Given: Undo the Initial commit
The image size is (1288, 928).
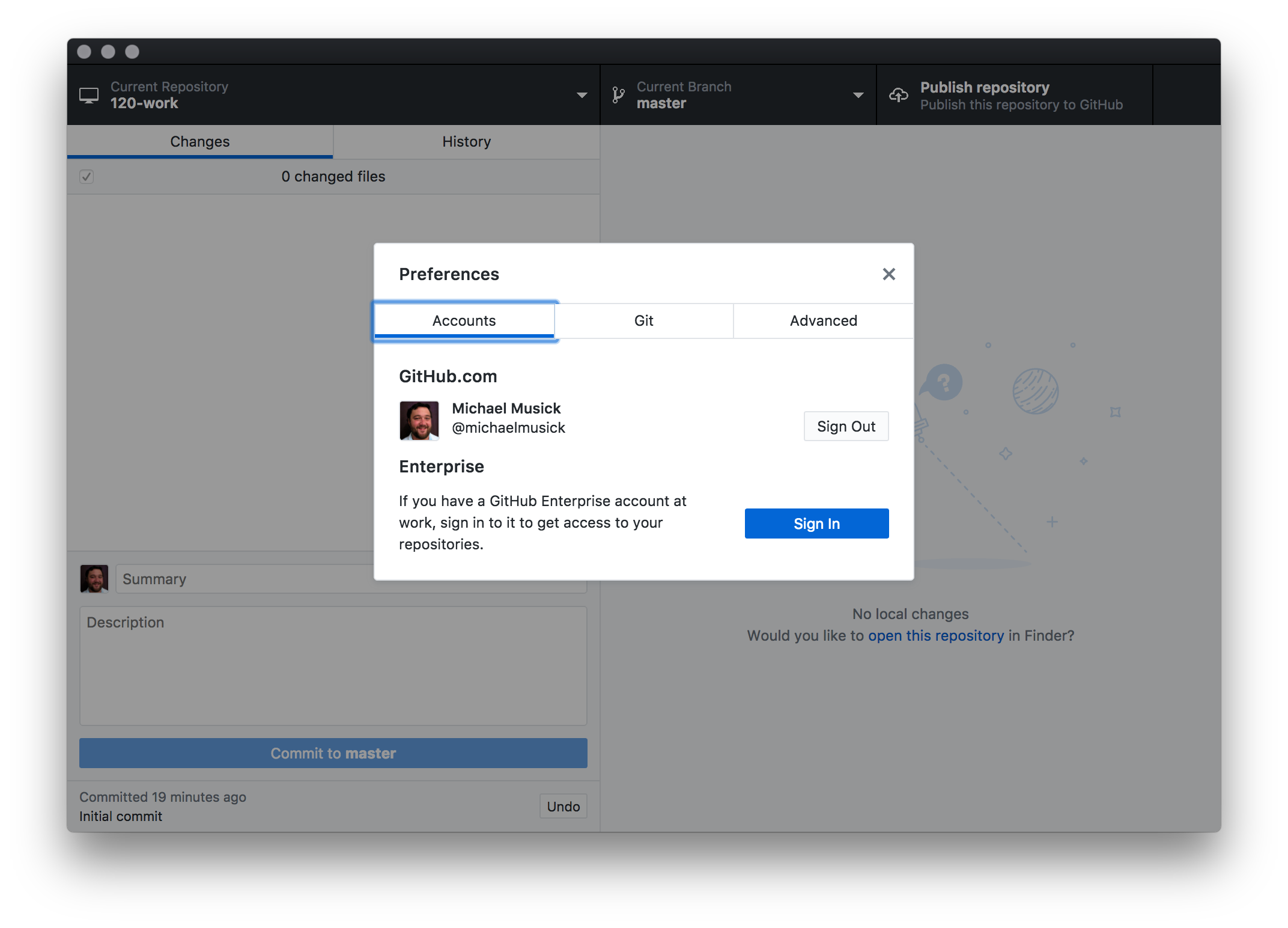Looking at the screenshot, I should coord(563,807).
